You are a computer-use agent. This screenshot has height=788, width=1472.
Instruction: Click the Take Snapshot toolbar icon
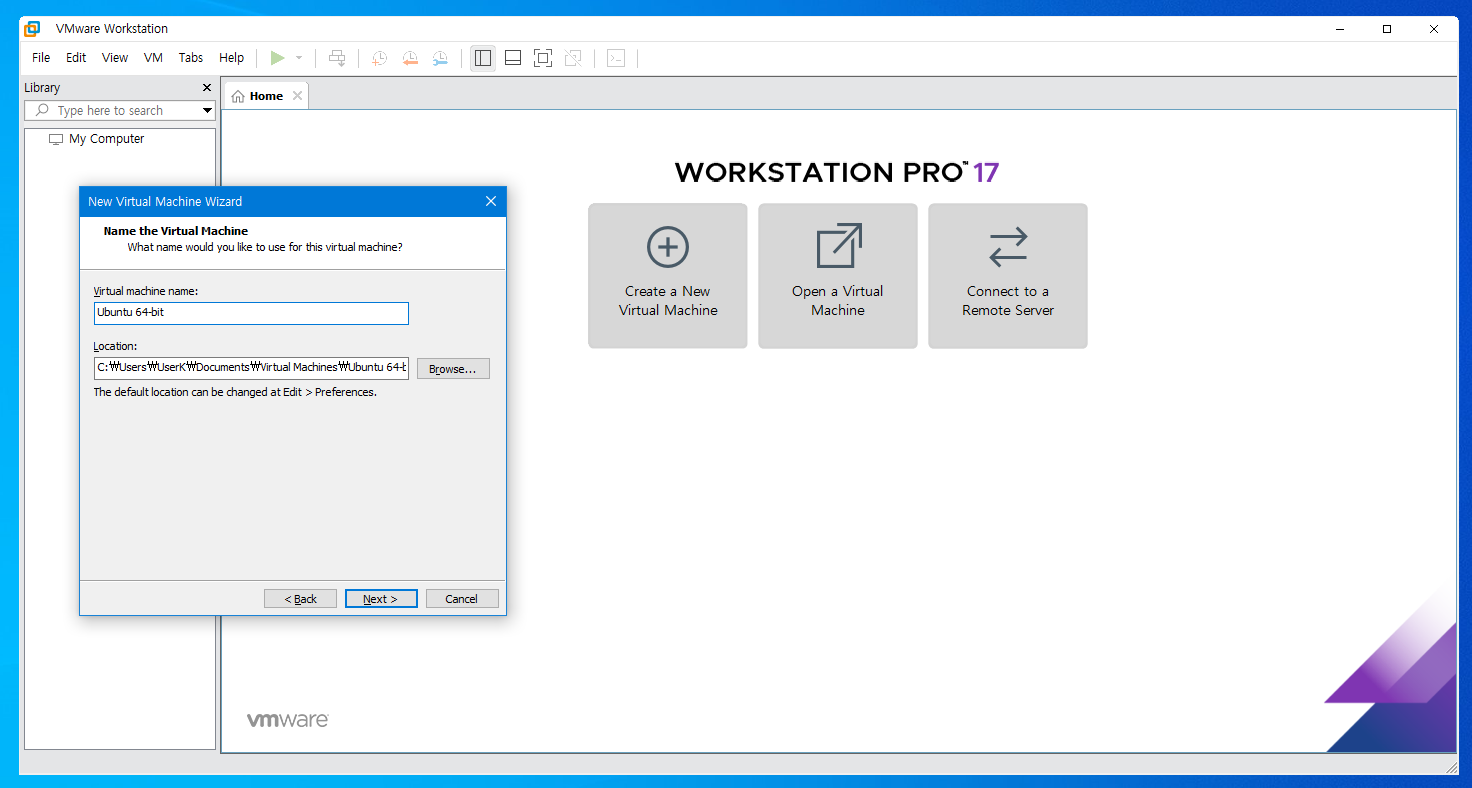click(379, 58)
